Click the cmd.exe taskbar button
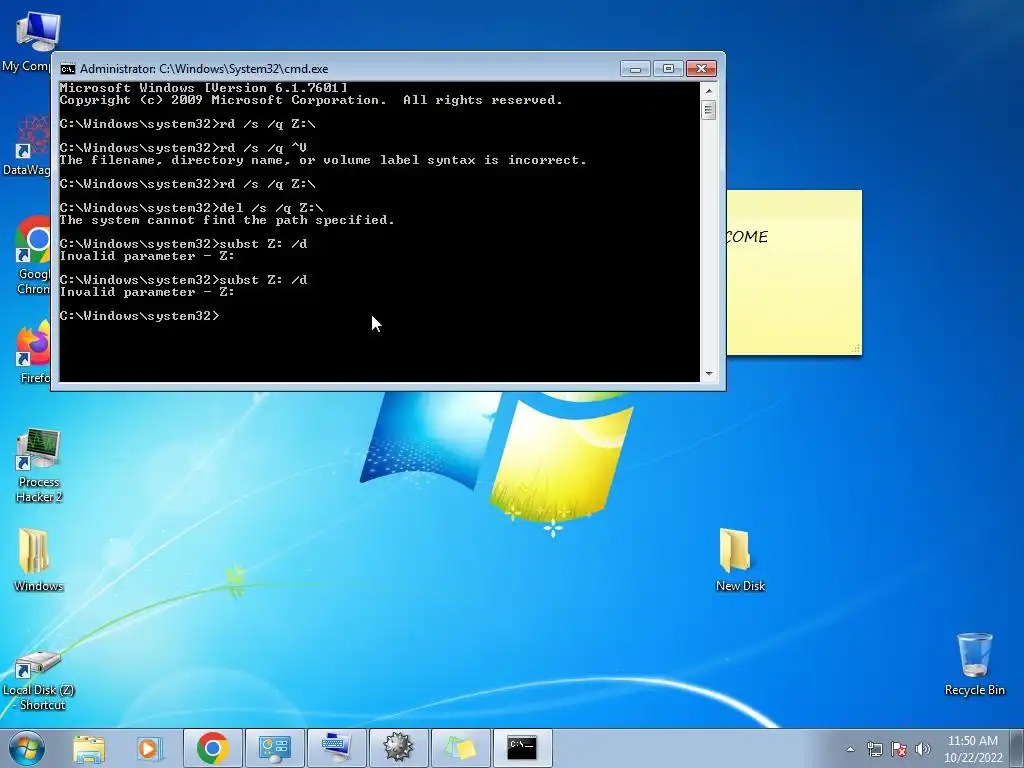 click(x=522, y=748)
